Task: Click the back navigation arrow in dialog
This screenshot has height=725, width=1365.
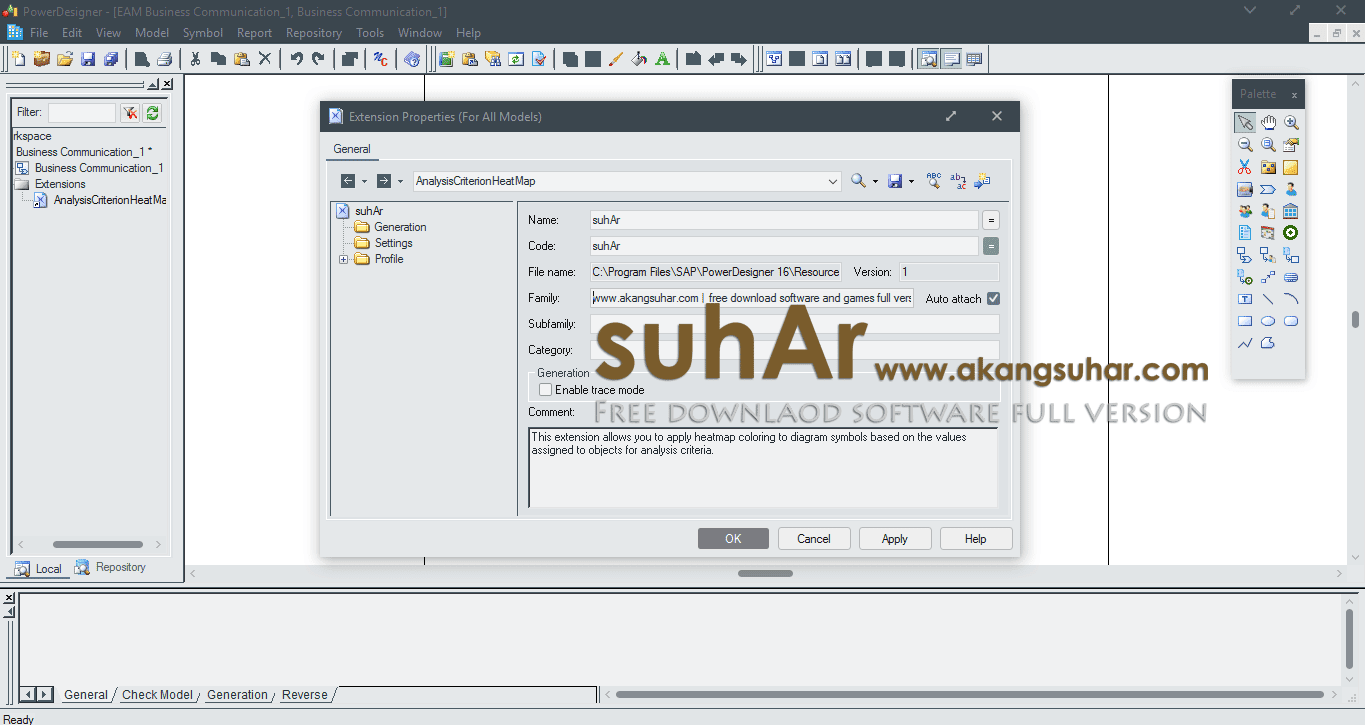Action: (348, 181)
